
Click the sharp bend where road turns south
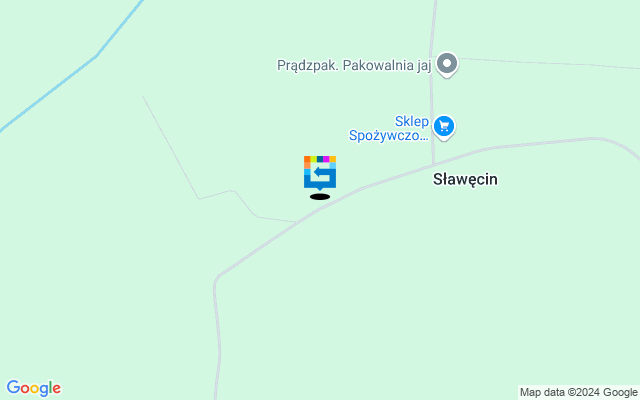(216, 280)
